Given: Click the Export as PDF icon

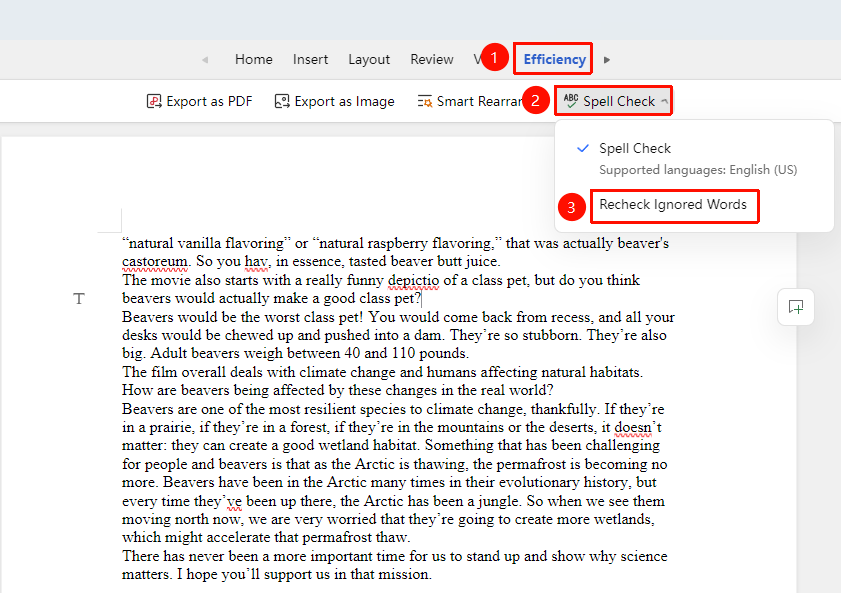Looking at the screenshot, I should pos(154,101).
